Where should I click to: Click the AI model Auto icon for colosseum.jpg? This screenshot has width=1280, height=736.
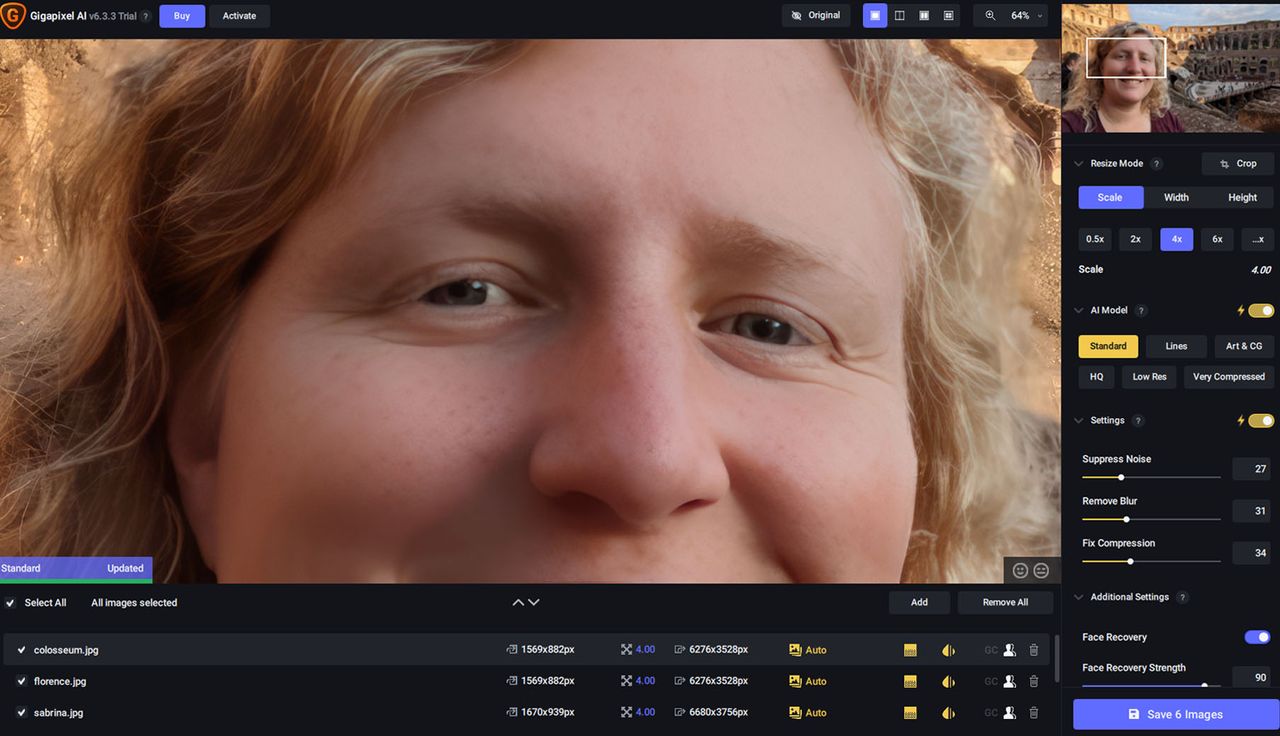[x=796, y=650]
